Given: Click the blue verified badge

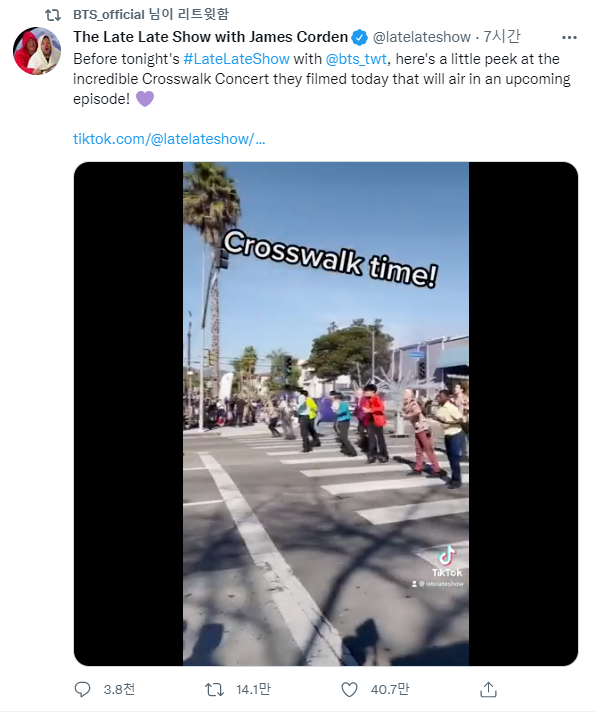Looking at the screenshot, I should (359, 37).
